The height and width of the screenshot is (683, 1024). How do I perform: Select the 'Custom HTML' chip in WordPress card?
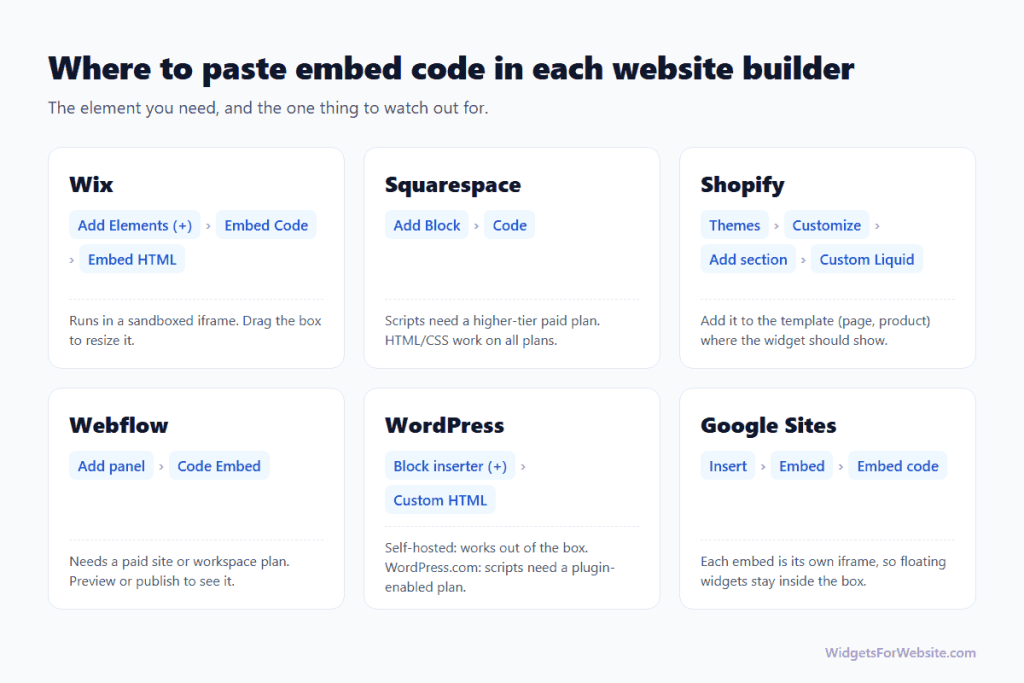pos(440,500)
